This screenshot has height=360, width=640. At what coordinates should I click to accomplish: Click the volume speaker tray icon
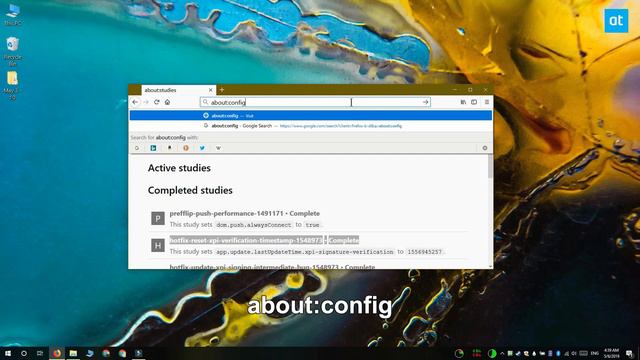pyautogui.click(x=574, y=353)
